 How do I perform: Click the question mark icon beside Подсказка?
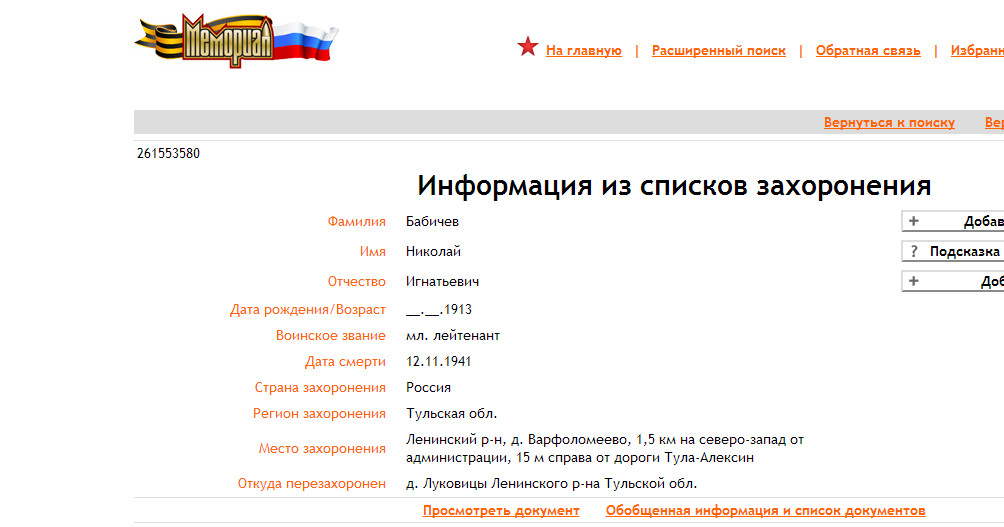[913, 252]
